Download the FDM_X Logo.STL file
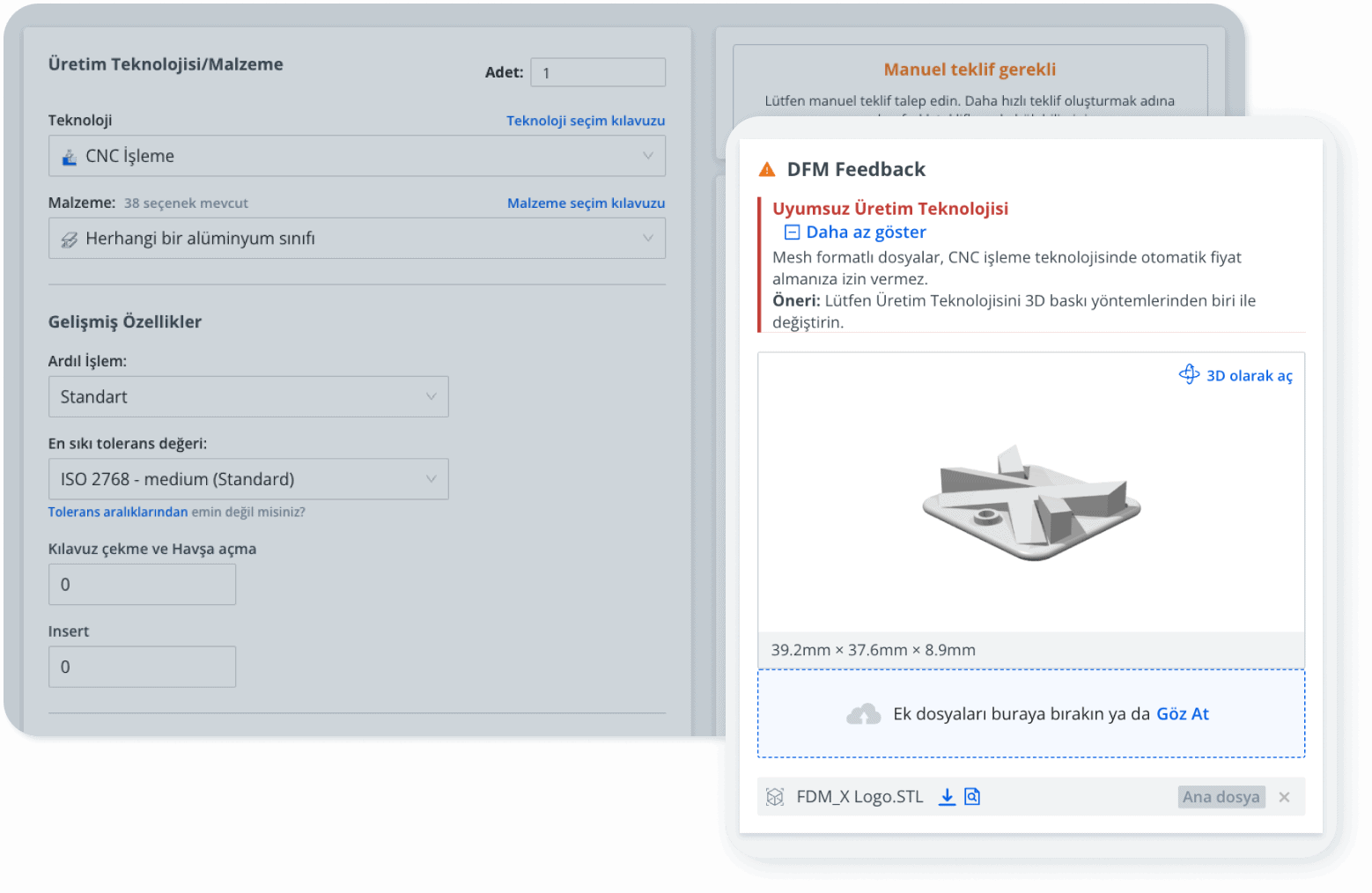 947,797
